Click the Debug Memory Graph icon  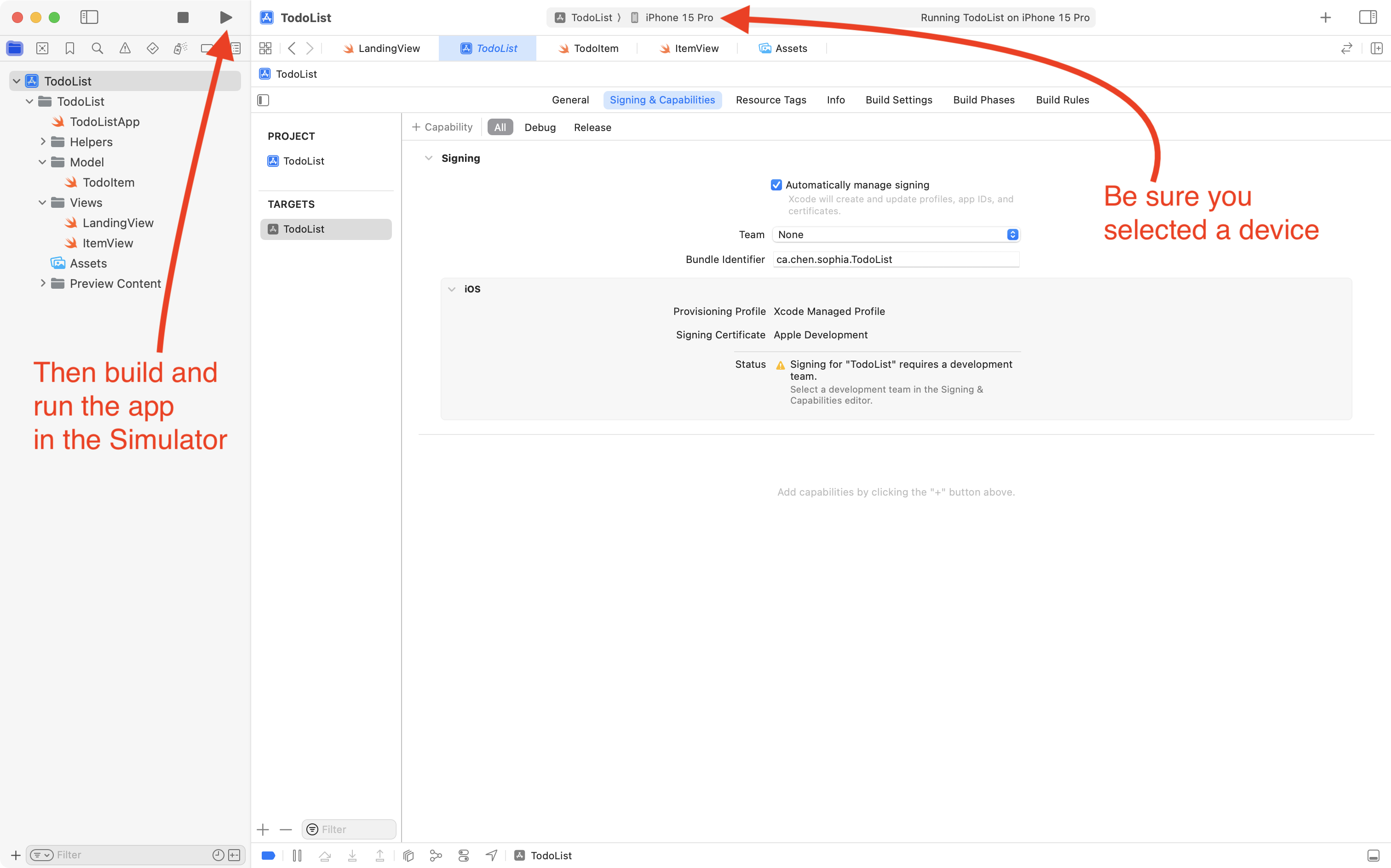tap(436, 856)
